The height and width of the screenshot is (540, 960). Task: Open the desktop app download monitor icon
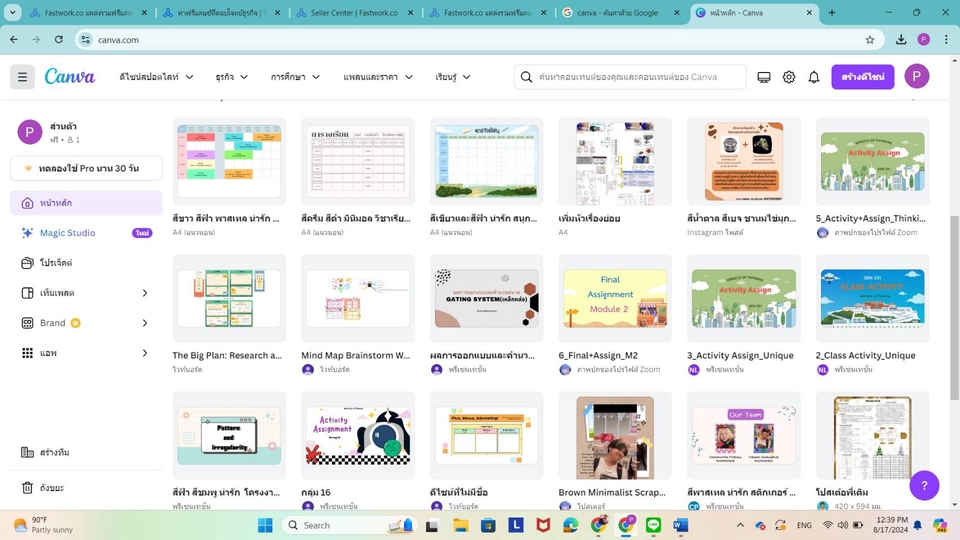click(763, 77)
